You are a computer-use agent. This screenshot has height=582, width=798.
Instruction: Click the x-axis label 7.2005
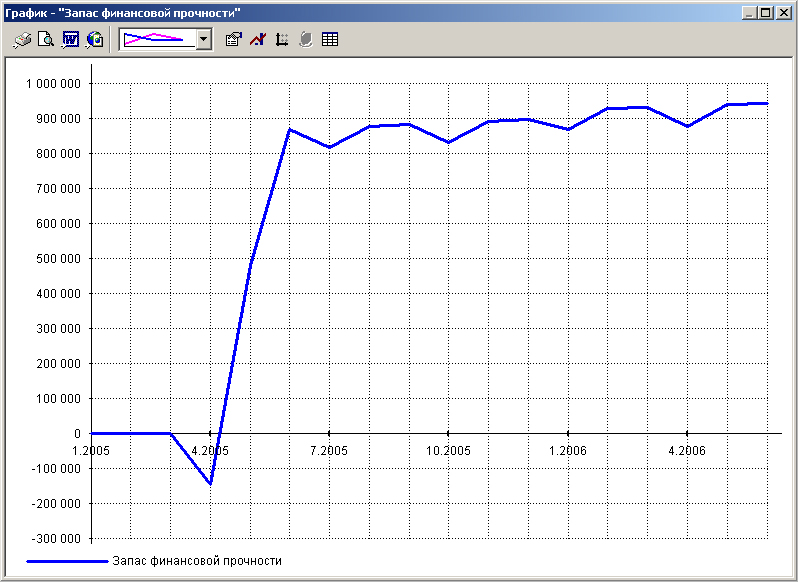[329, 451]
